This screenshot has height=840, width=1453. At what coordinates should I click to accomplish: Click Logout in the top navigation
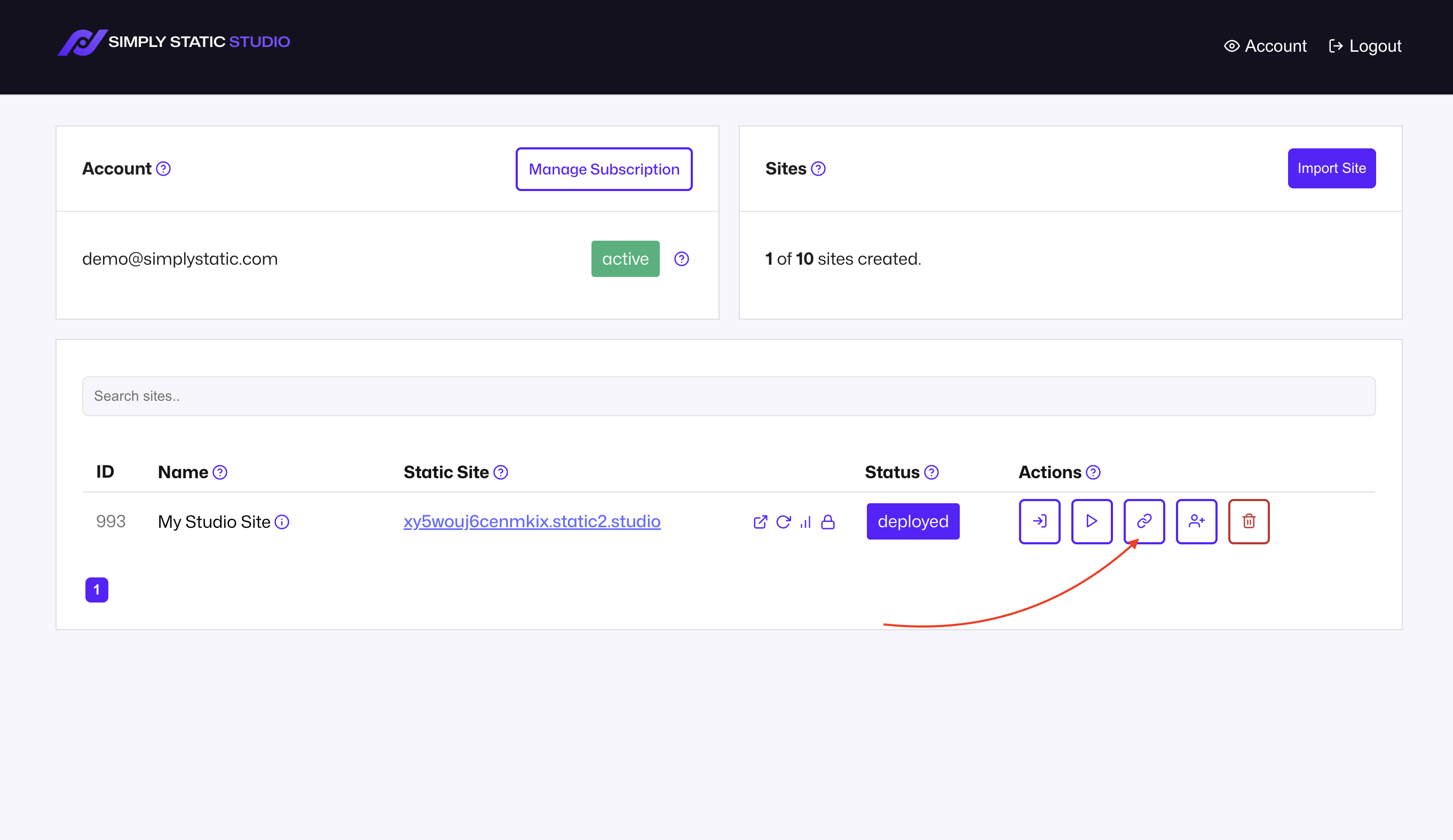click(x=1365, y=46)
